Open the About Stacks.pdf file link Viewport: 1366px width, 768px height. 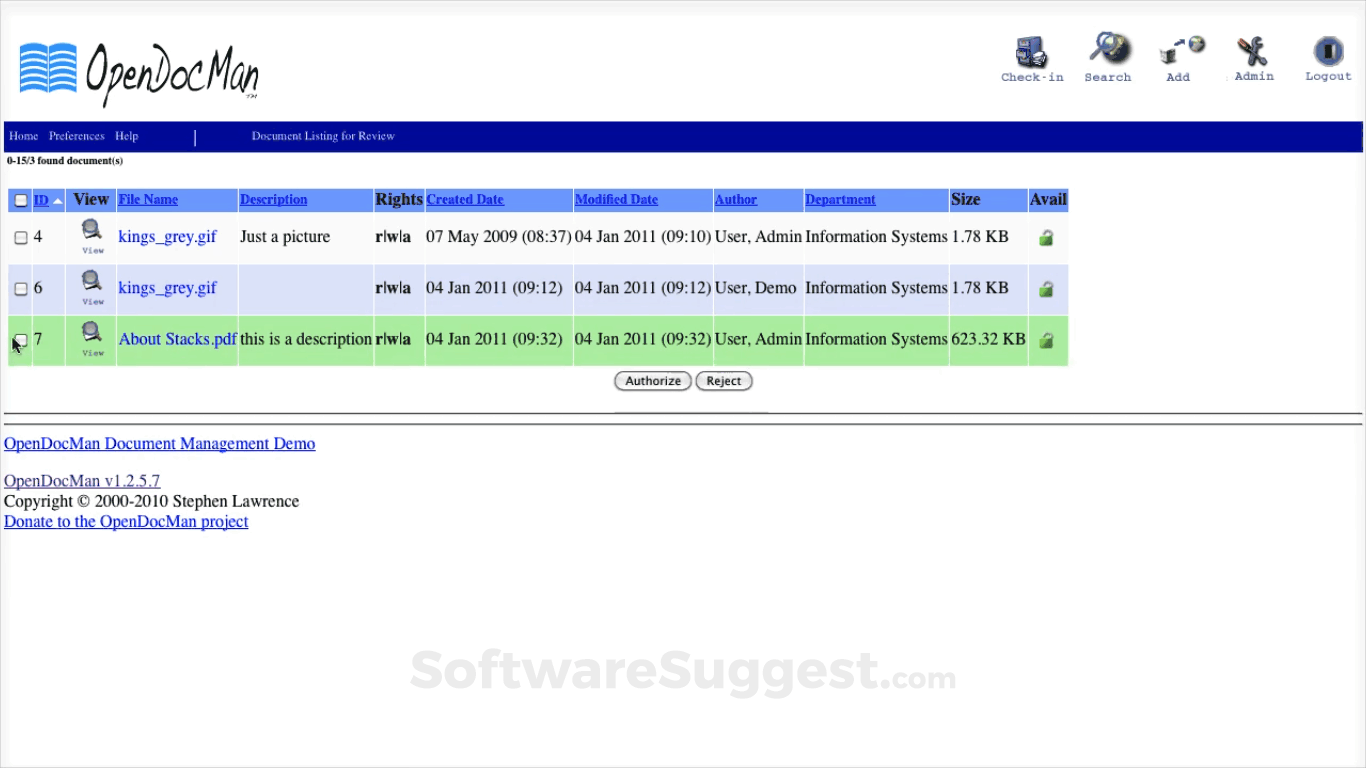(x=177, y=339)
